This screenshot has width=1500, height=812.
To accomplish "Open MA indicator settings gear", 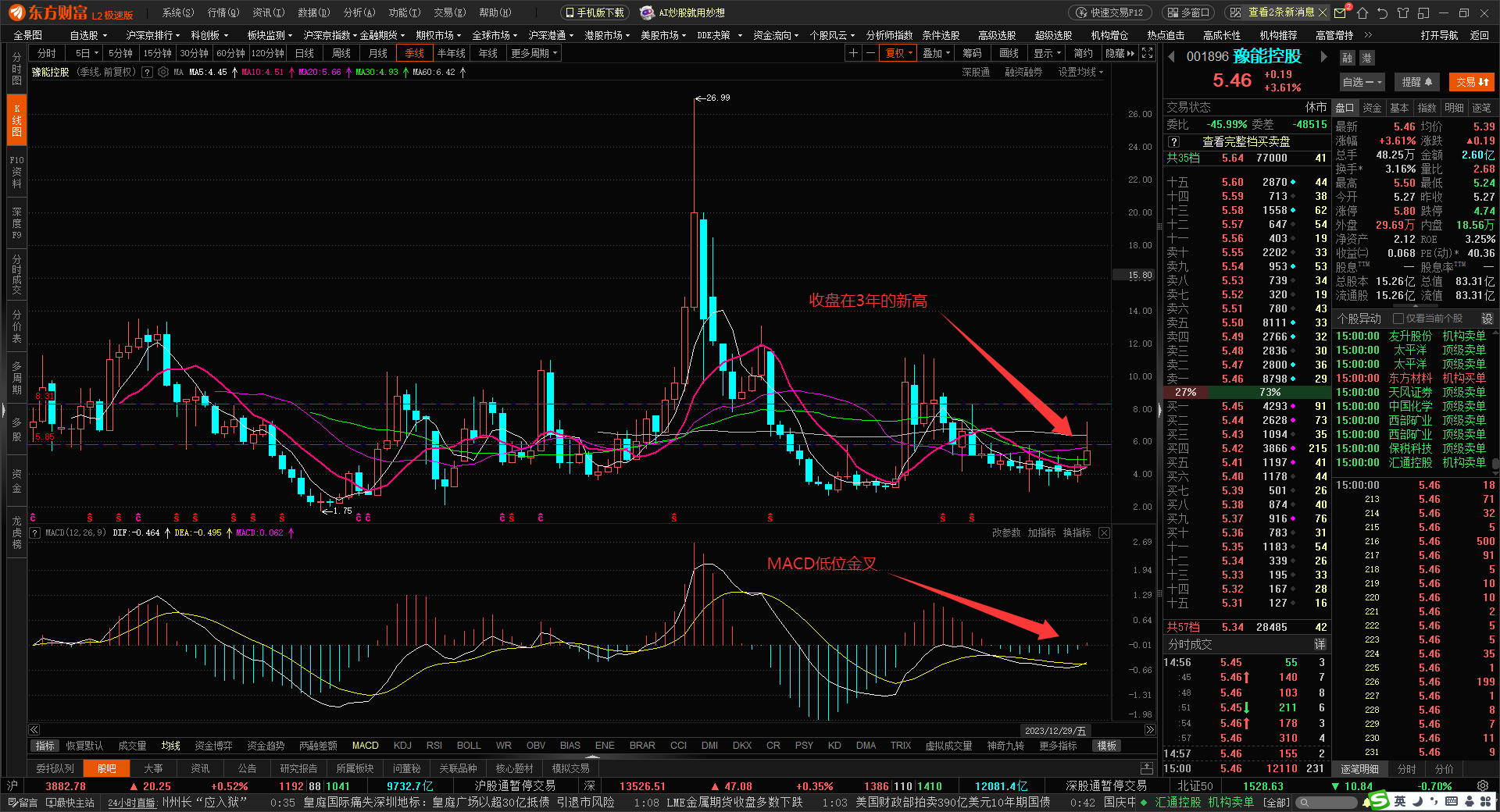I will click(x=163, y=72).
